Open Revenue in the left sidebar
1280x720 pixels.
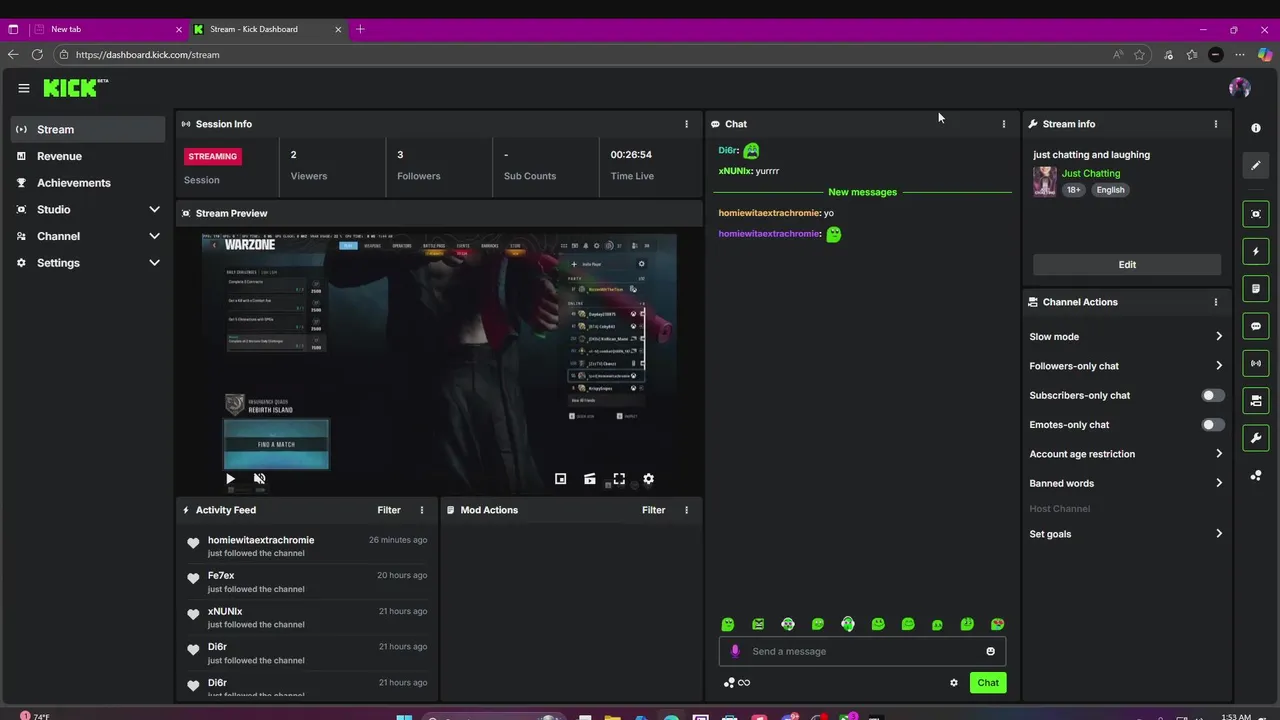pyautogui.click(x=88, y=156)
